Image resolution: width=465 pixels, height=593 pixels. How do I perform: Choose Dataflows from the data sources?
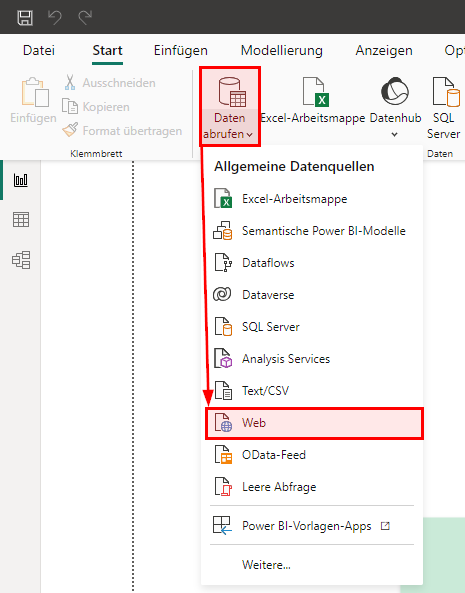click(x=312, y=263)
